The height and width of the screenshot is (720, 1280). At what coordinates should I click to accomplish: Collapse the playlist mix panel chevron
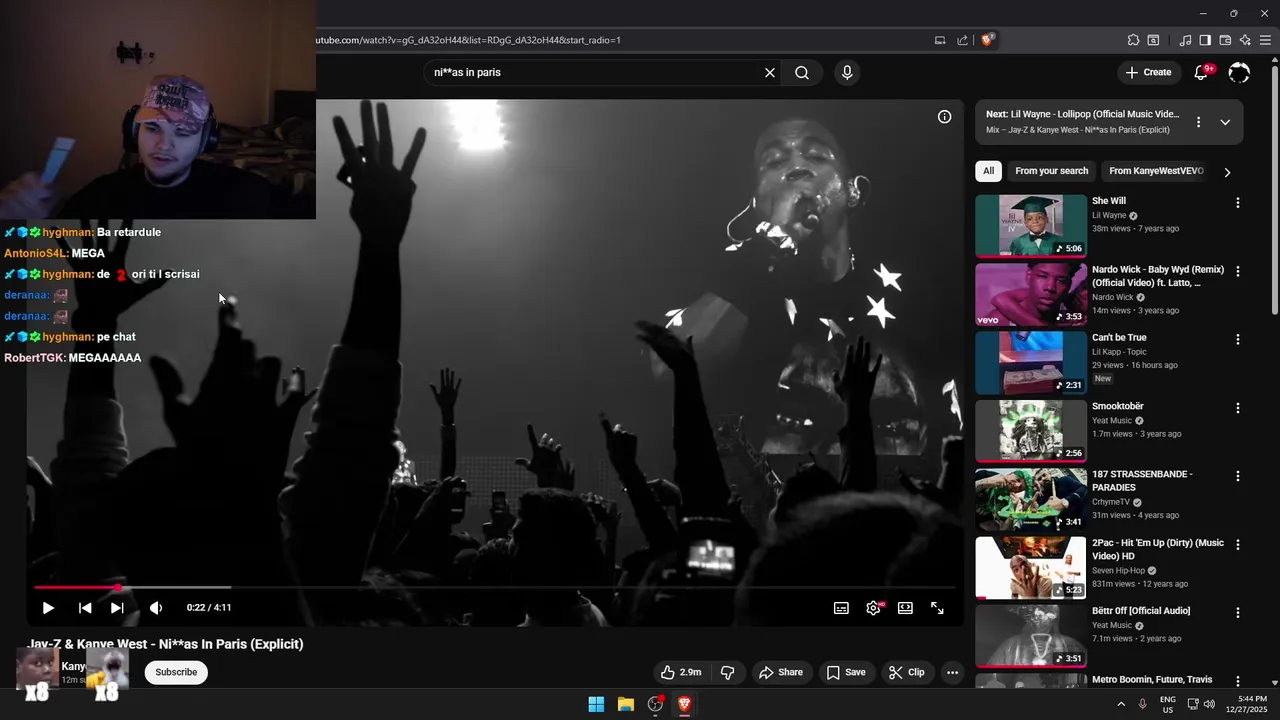[1225, 122]
